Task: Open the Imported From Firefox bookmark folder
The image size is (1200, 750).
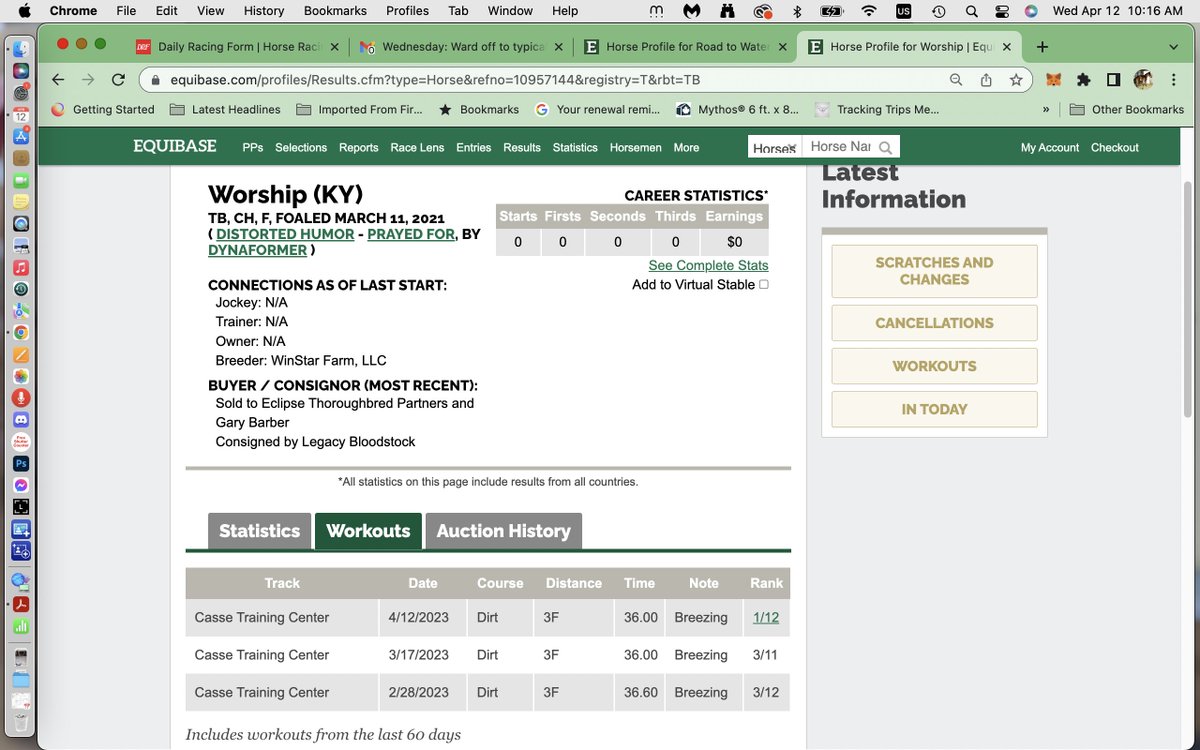Action: pos(358,109)
